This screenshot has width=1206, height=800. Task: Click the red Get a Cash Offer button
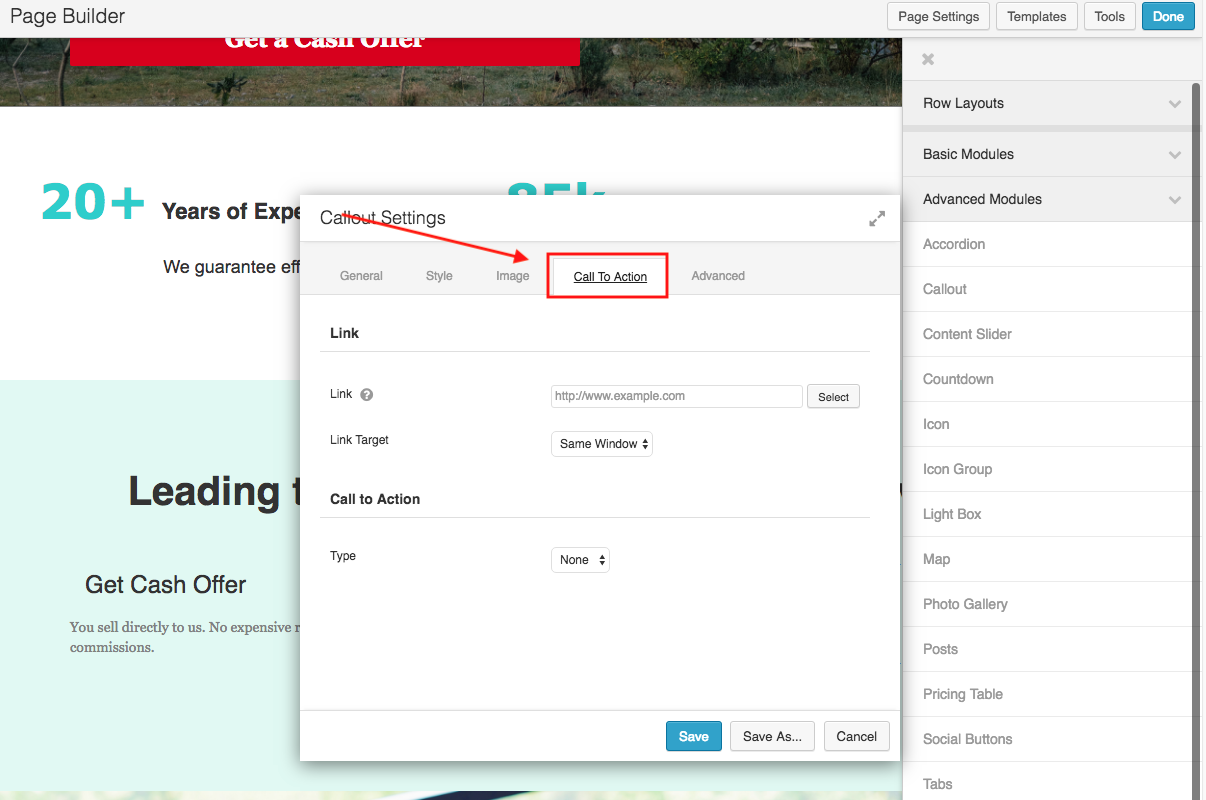coord(325,50)
